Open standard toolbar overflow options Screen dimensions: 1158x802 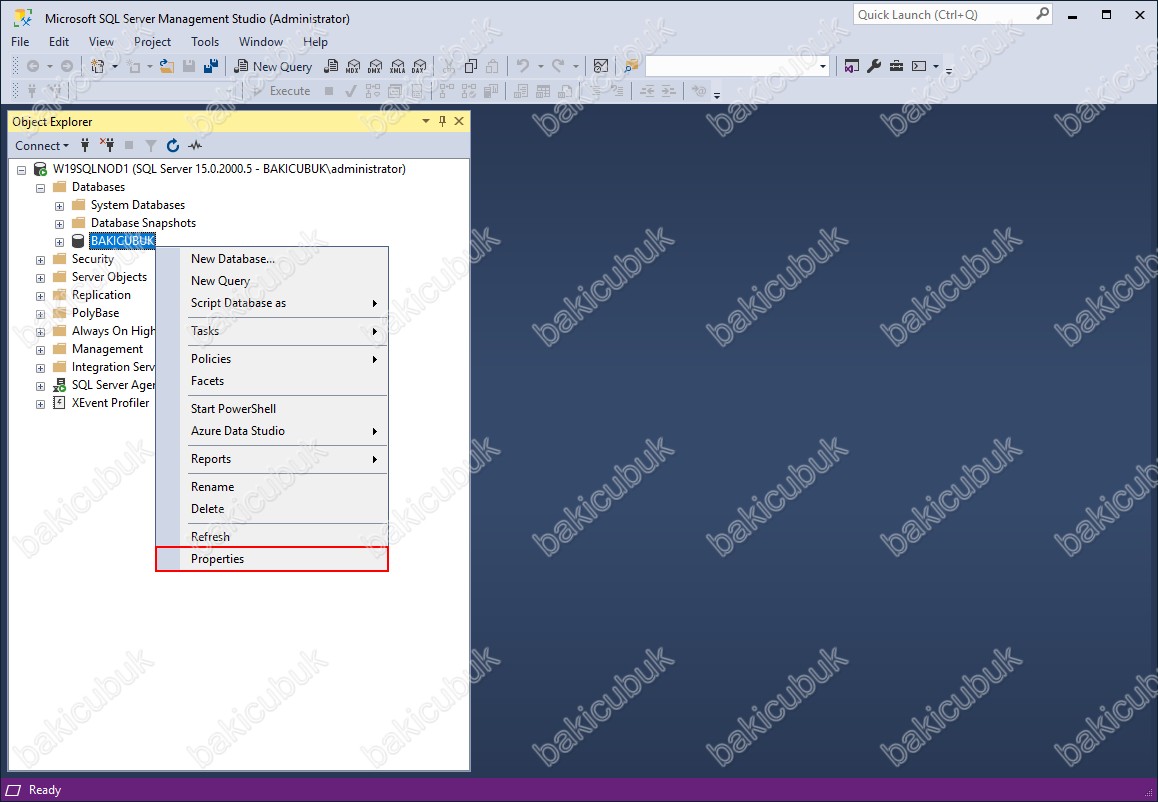point(949,71)
